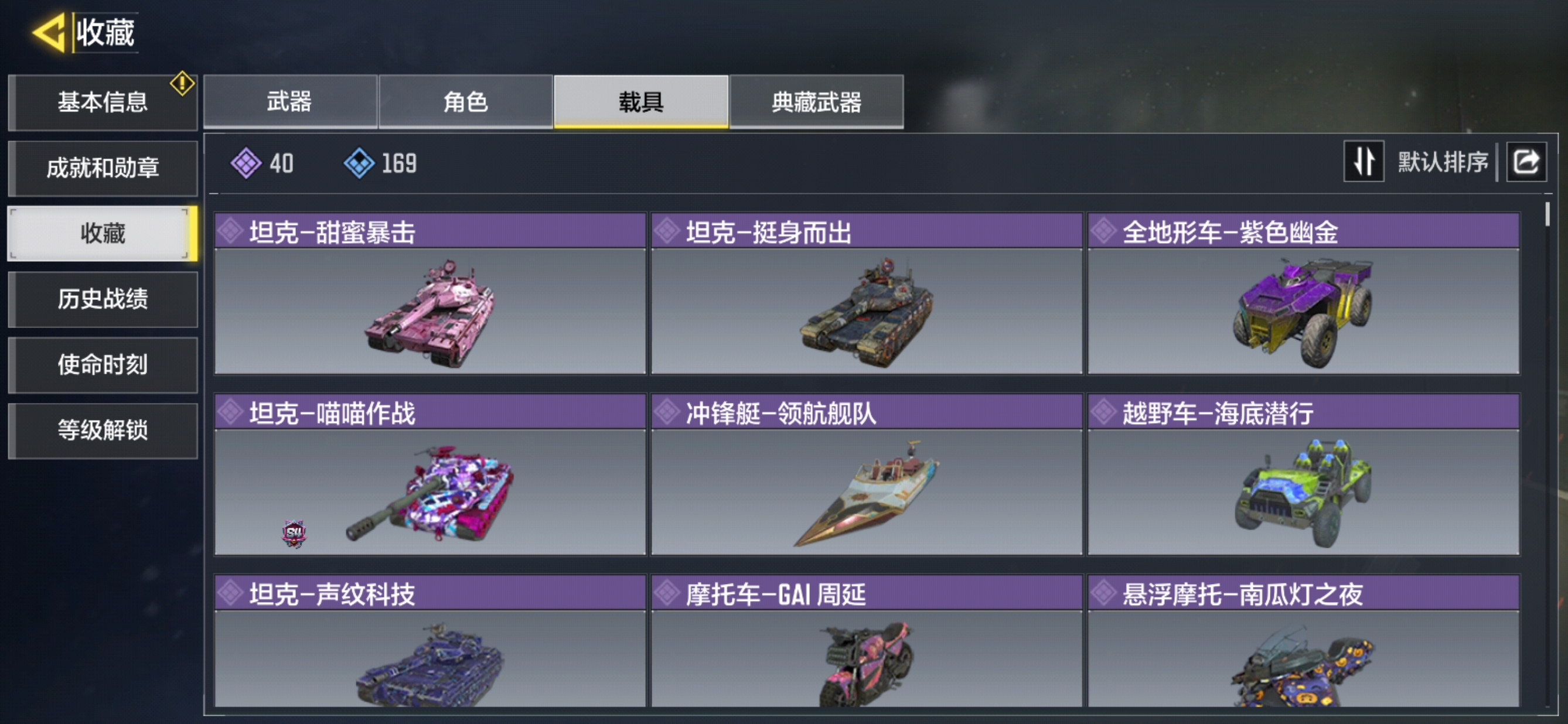Screen dimensions: 1568x724
Task: Open the 使命时刻 menu item
Action: tap(103, 365)
